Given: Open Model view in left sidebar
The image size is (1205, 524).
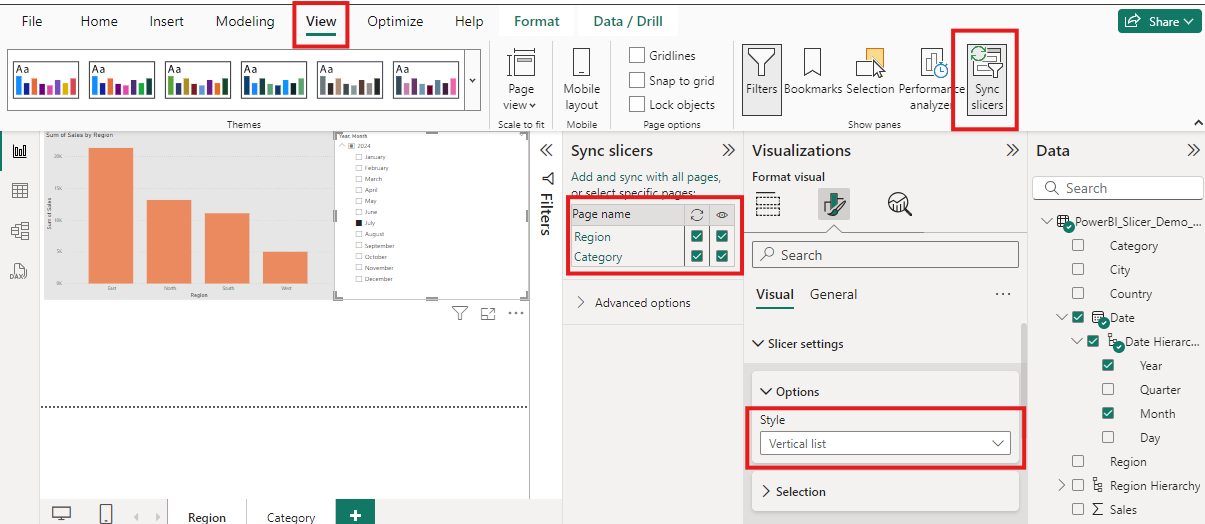Looking at the screenshot, I should point(20,231).
